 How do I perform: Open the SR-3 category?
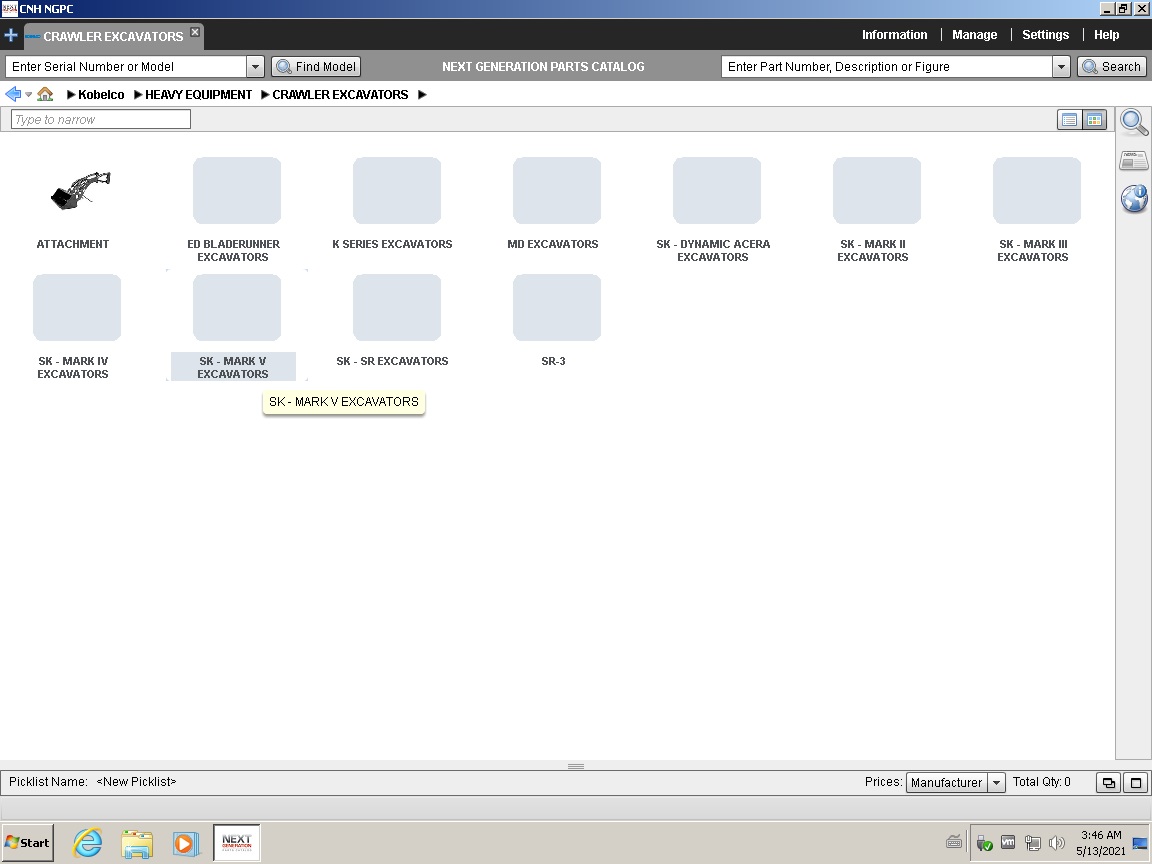point(557,308)
